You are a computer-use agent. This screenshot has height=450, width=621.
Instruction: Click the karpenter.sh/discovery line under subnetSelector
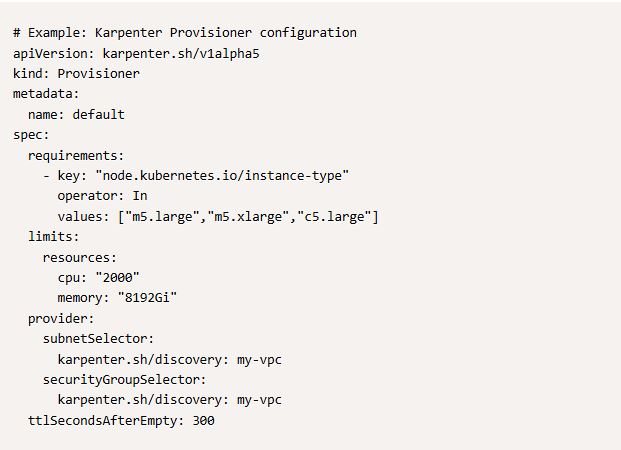pos(169,359)
